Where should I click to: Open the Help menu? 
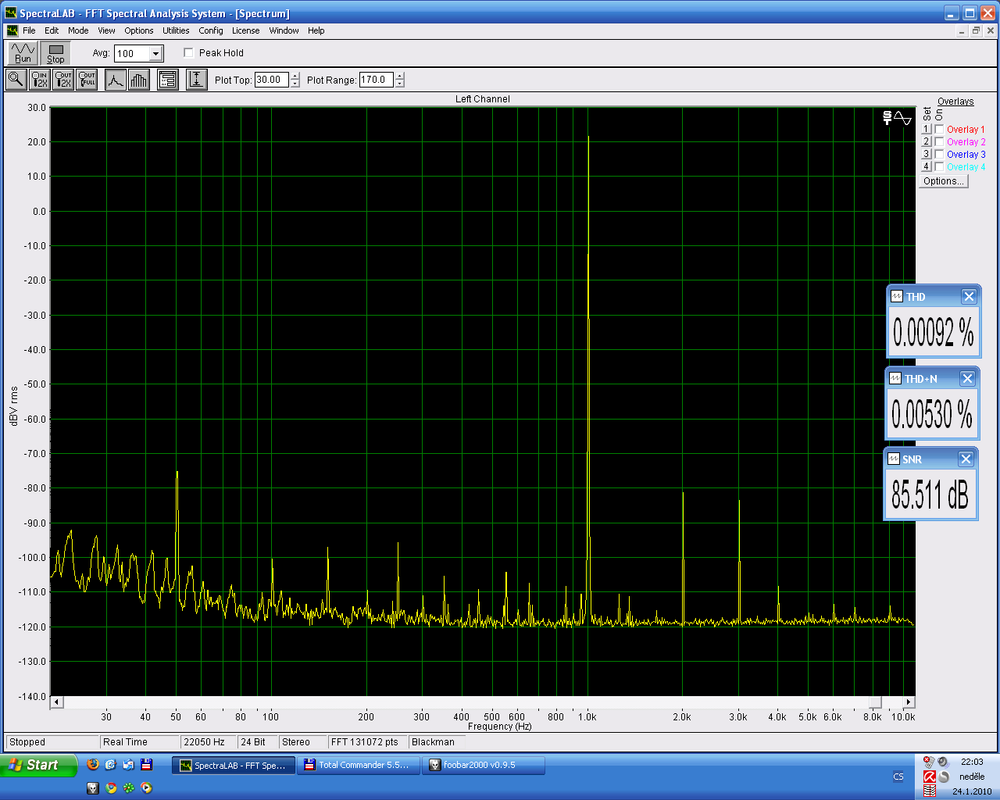316,31
